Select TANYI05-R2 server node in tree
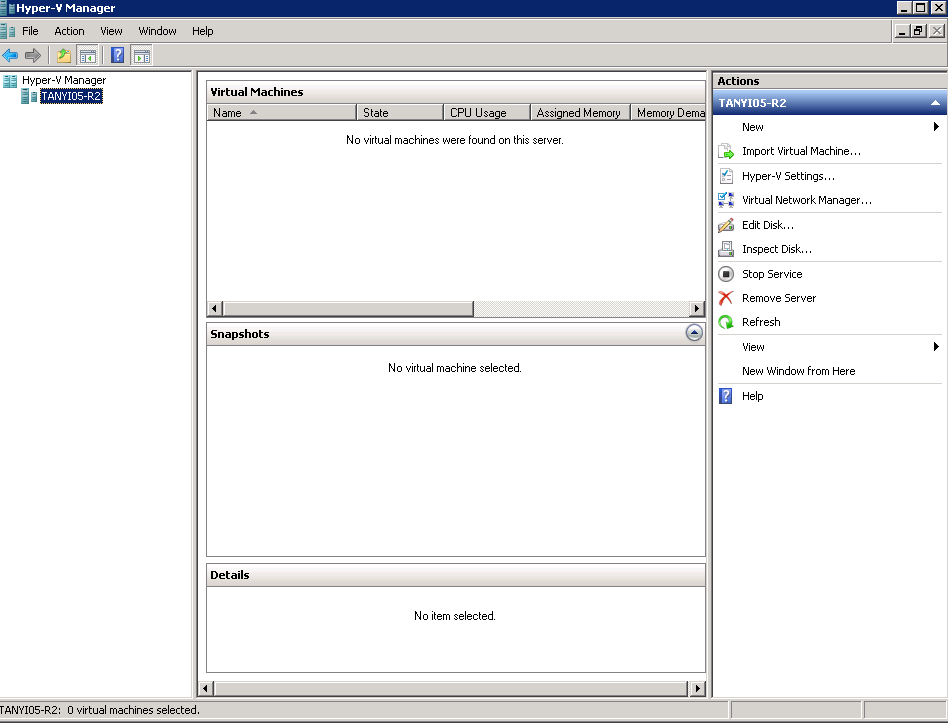948x723 pixels. (71, 96)
